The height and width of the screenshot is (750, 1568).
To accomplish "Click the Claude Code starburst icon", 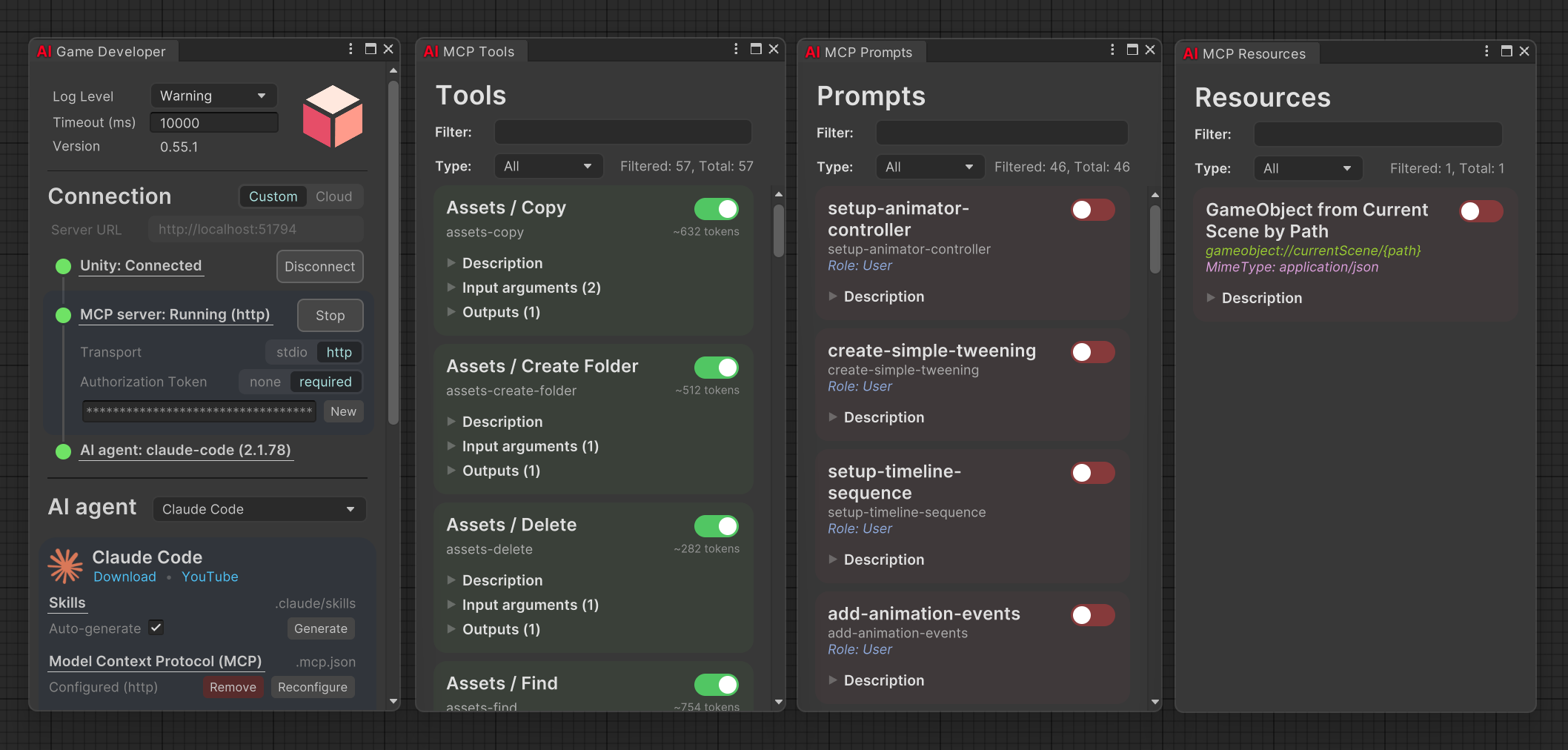I will pos(65,566).
